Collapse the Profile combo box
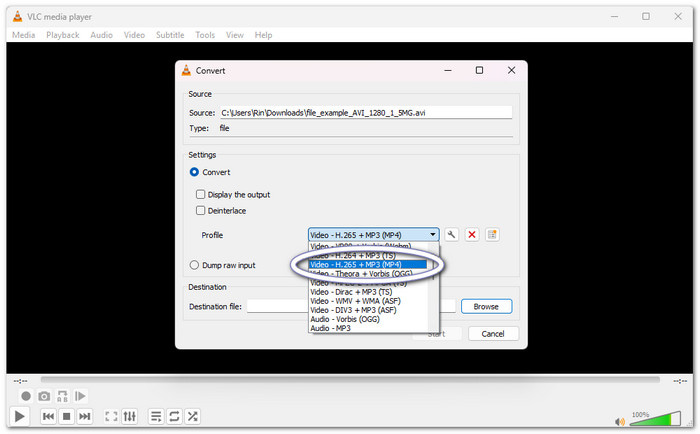 tap(374, 235)
